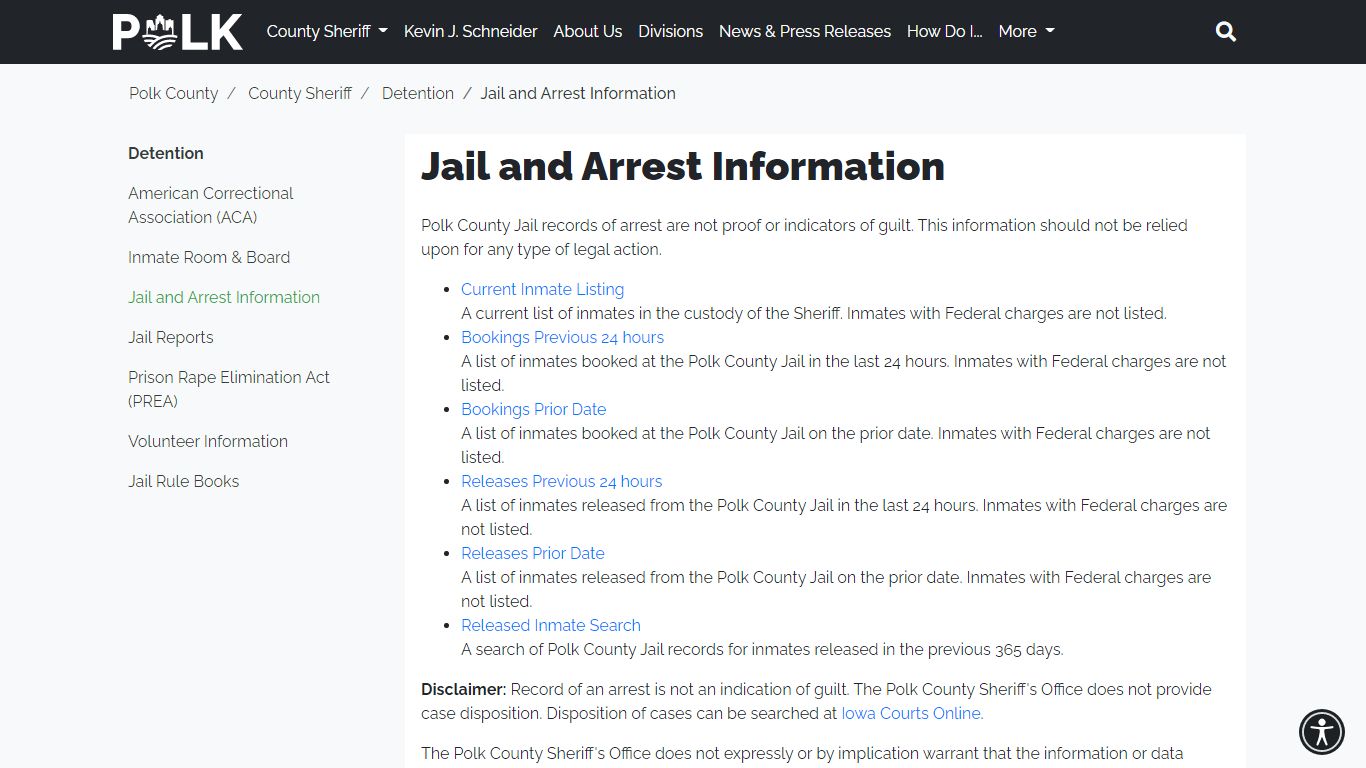Click County Sheriff breadcrumb link

300,93
